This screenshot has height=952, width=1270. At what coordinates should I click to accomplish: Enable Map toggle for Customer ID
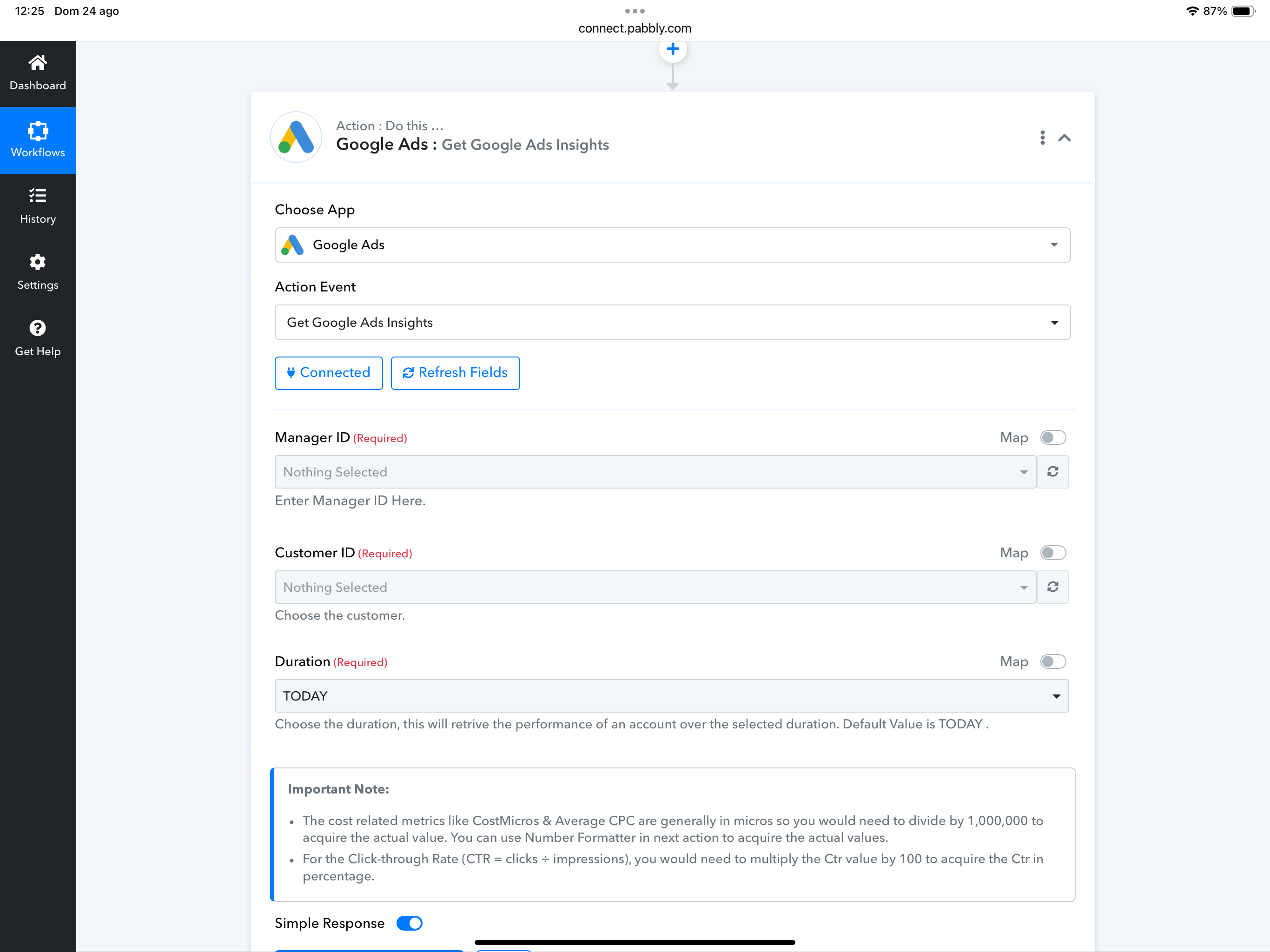[x=1053, y=553]
